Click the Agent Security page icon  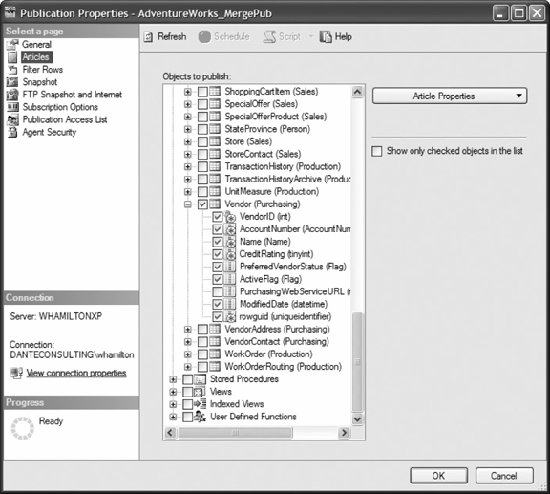pyautogui.click(x=13, y=132)
